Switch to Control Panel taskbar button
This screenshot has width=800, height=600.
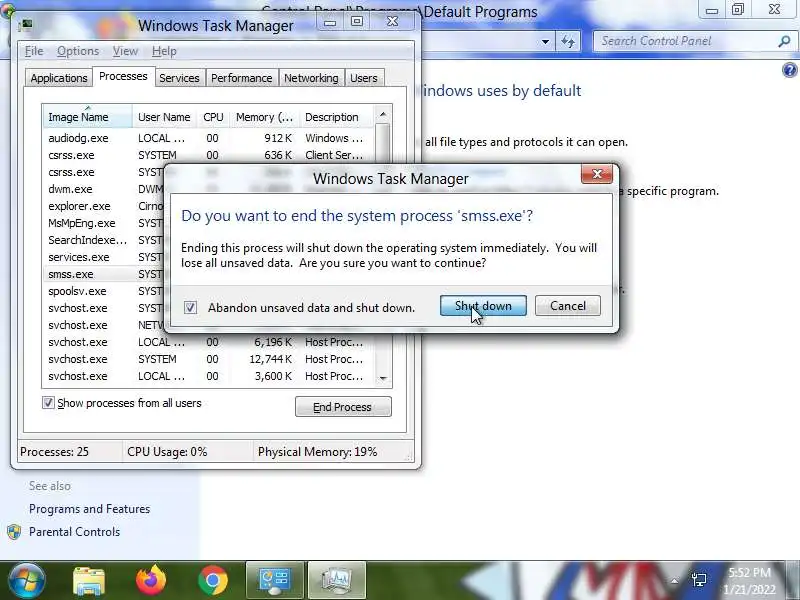[x=274, y=581]
